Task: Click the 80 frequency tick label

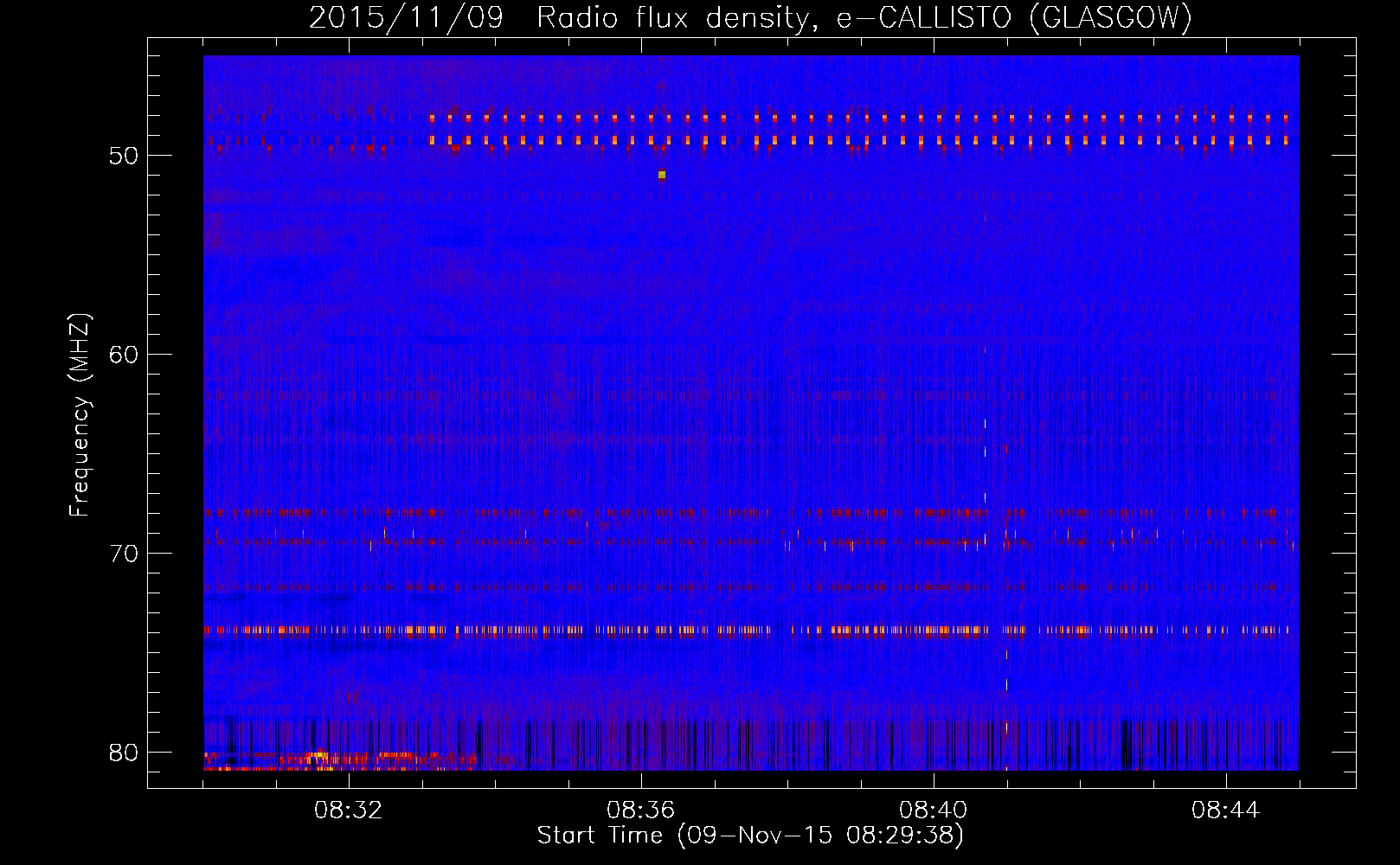Action: (124, 753)
